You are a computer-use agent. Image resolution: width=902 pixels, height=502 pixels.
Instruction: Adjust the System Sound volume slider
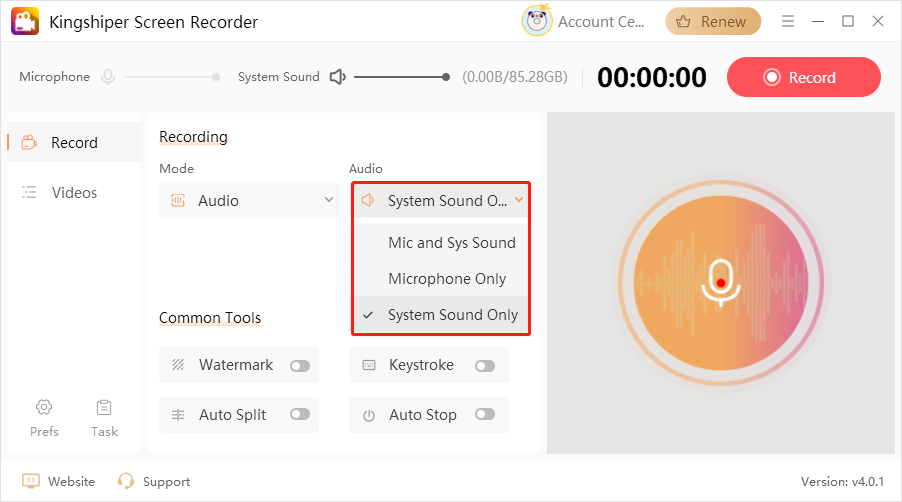pyautogui.click(x=402, y=76)
